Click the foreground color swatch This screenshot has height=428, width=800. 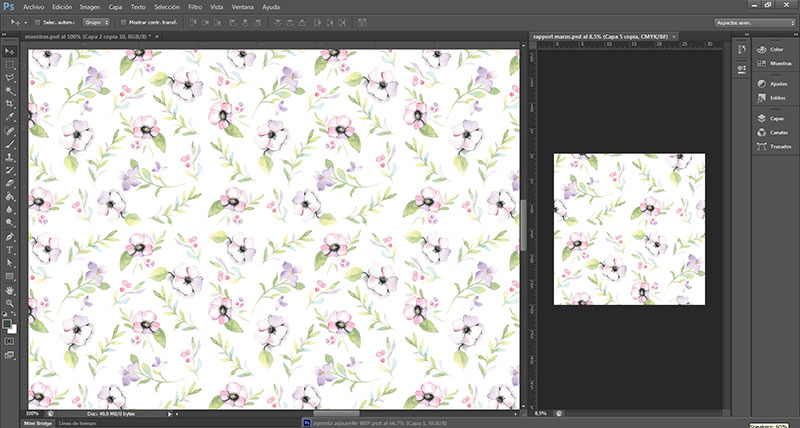tap(6, 323)
